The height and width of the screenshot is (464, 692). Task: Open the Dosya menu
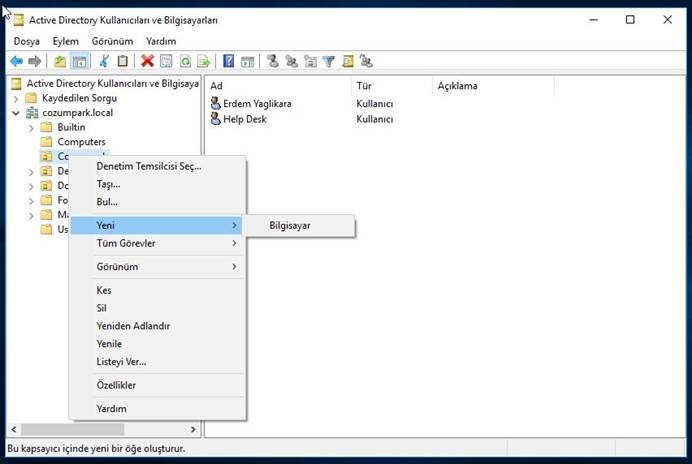click(26, 41)
